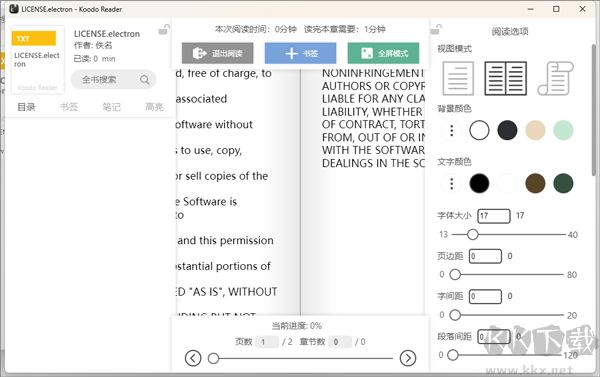600x377 pixels.
Task: Toggle left panel lock icon
Action: pos(164,29)
